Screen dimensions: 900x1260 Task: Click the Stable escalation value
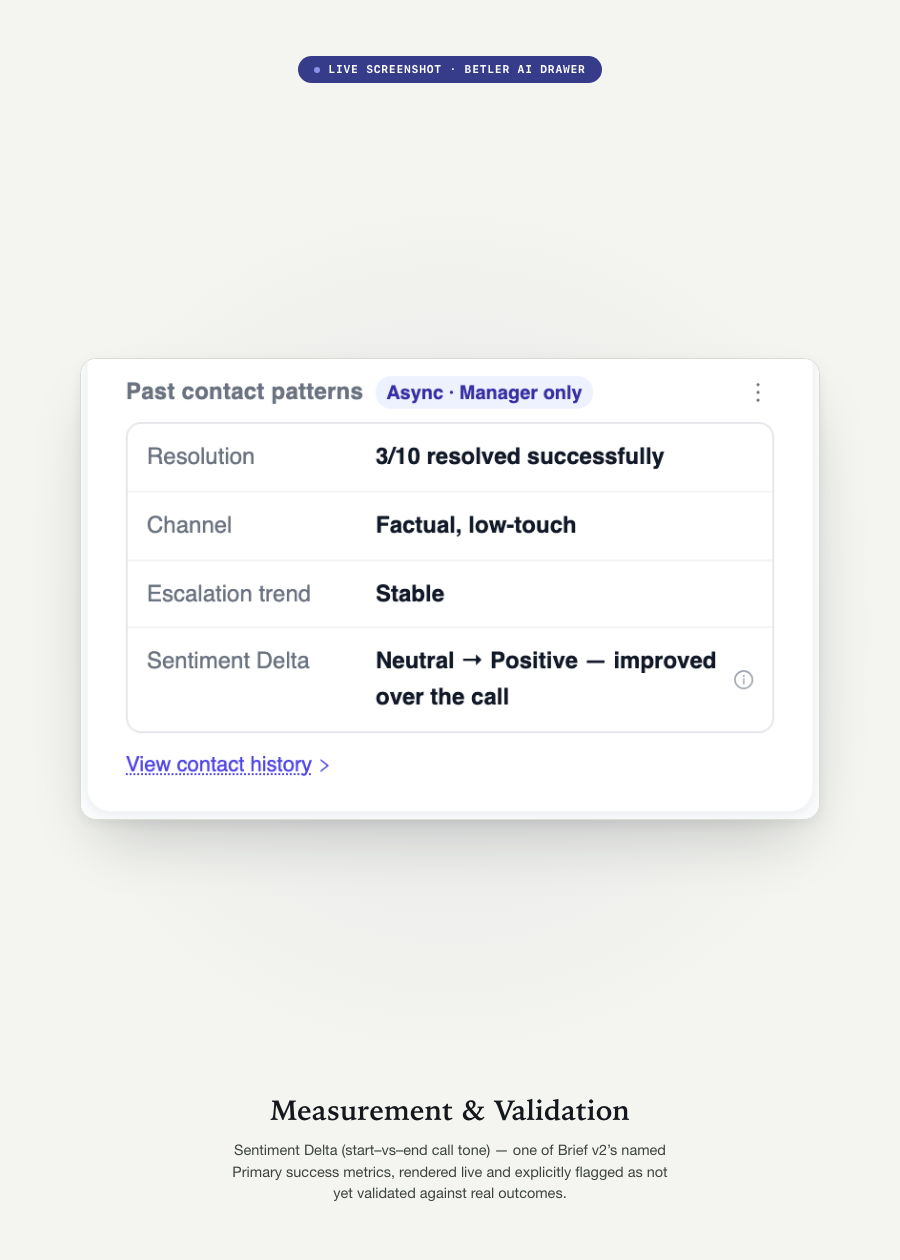point(410,594)
